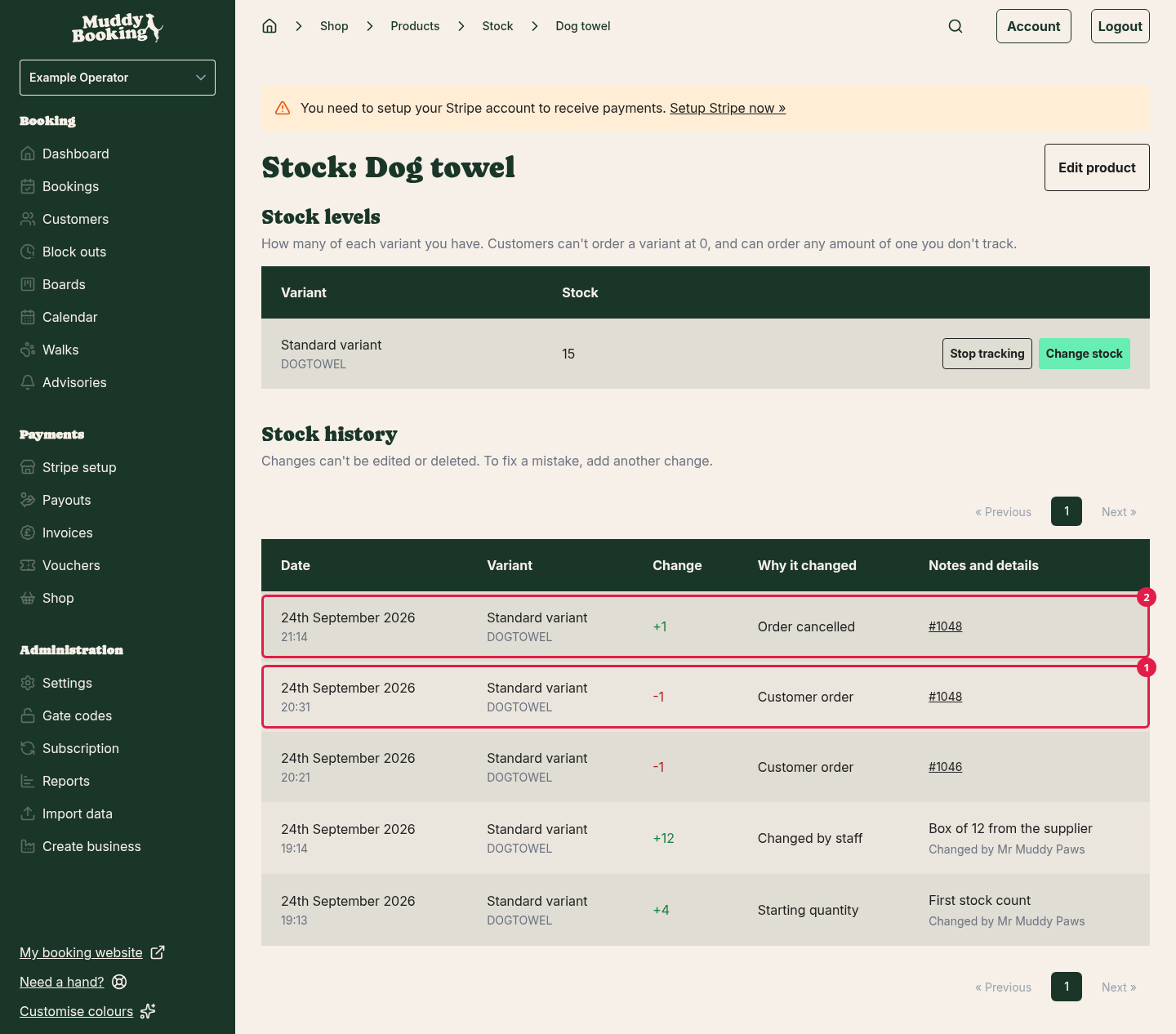The image size is (1176, 1034).
Task: Click the 'First stock count' note
Action: (979, 900)
